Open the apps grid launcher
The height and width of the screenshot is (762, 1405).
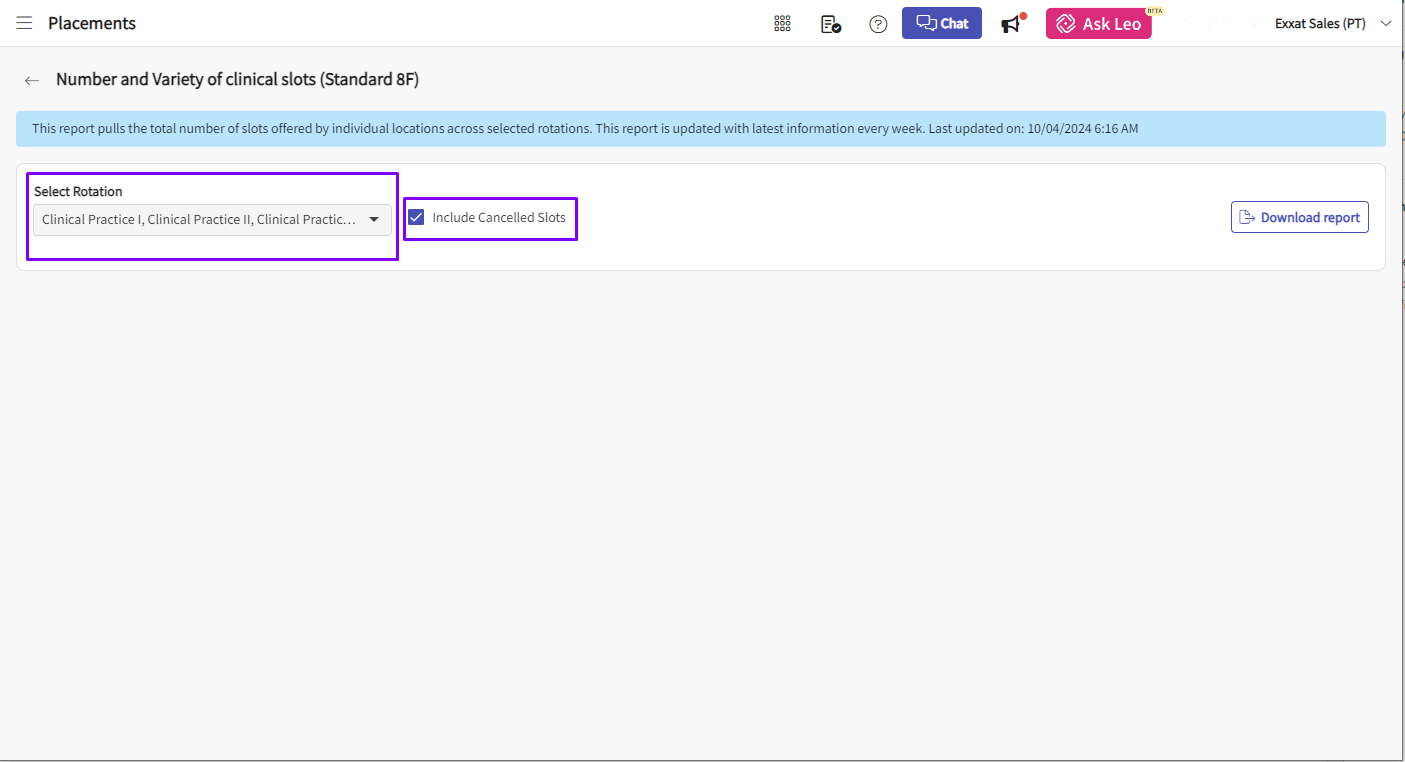(782, 24)
